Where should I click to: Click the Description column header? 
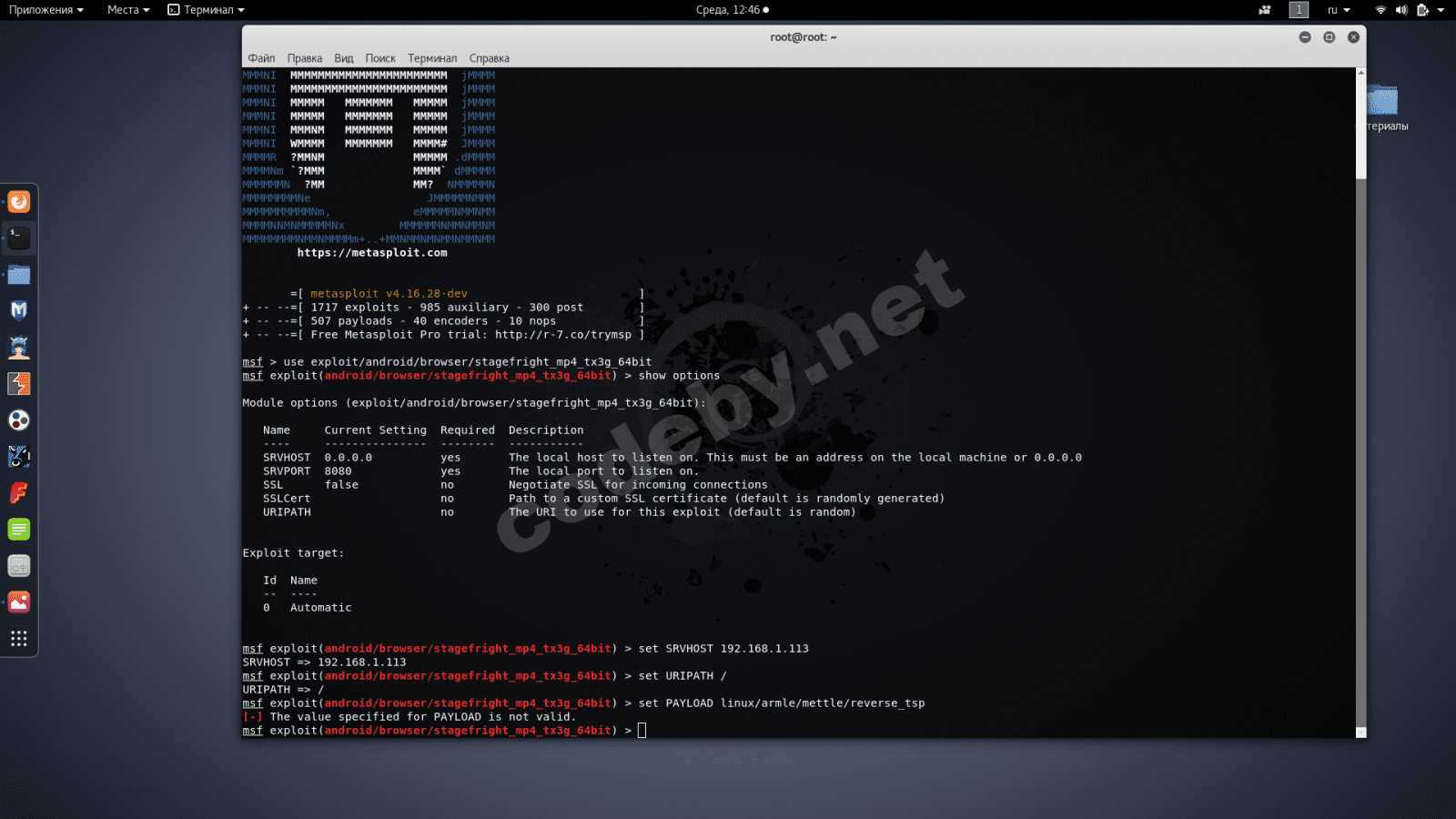click(x=546, y=430)
